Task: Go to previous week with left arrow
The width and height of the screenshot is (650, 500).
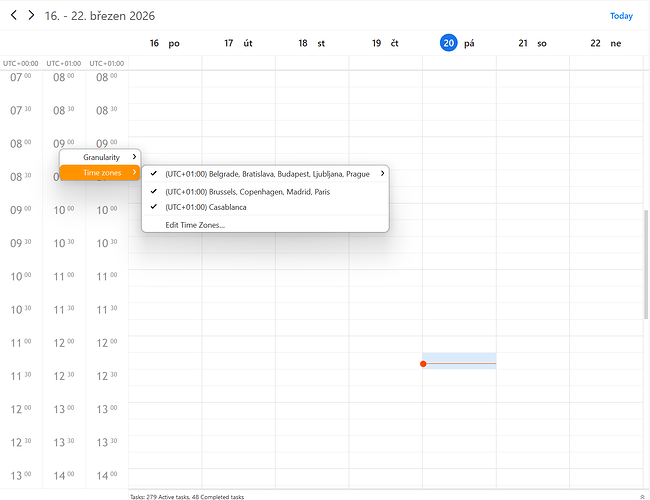Action: click(x=14, y=16)
